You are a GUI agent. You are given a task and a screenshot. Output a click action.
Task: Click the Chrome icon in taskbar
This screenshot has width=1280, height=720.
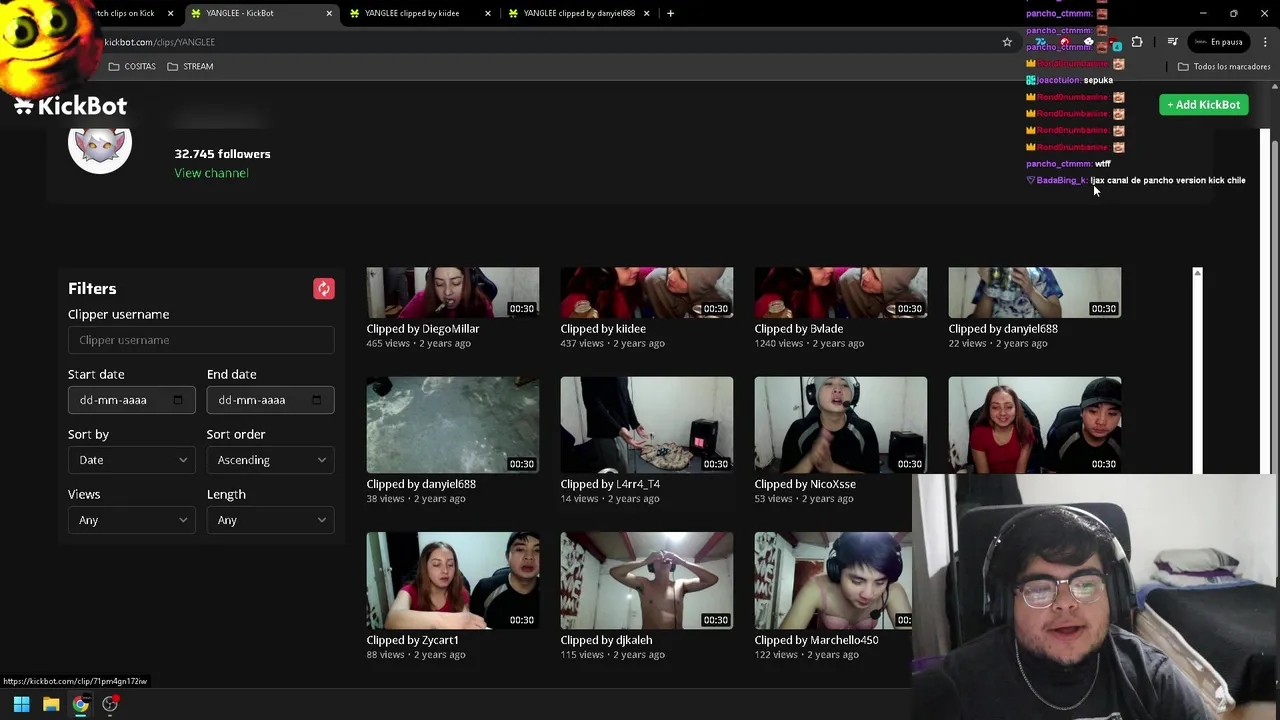click(x=80, y=704)
